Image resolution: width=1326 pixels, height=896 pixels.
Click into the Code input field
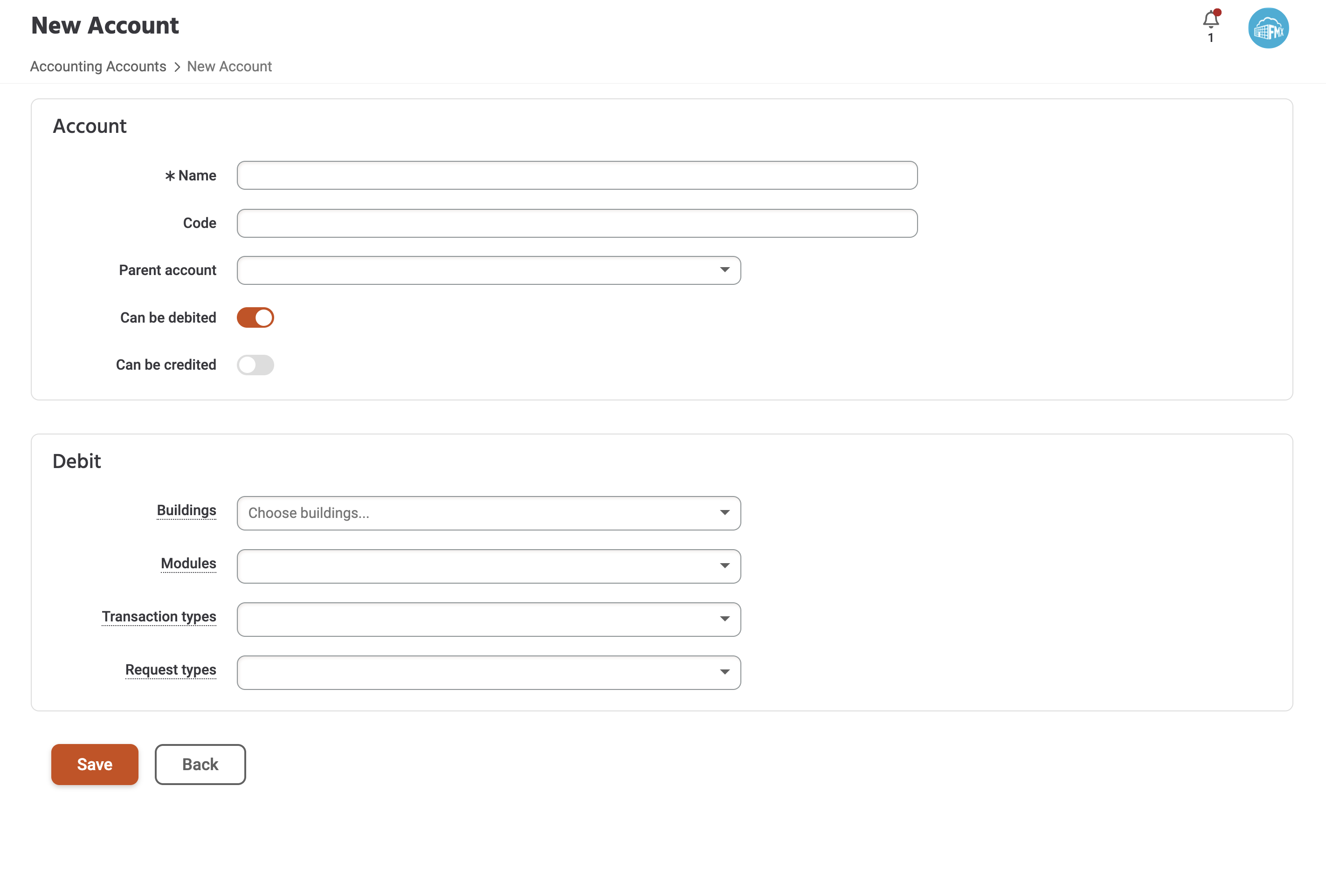(577, 223)
